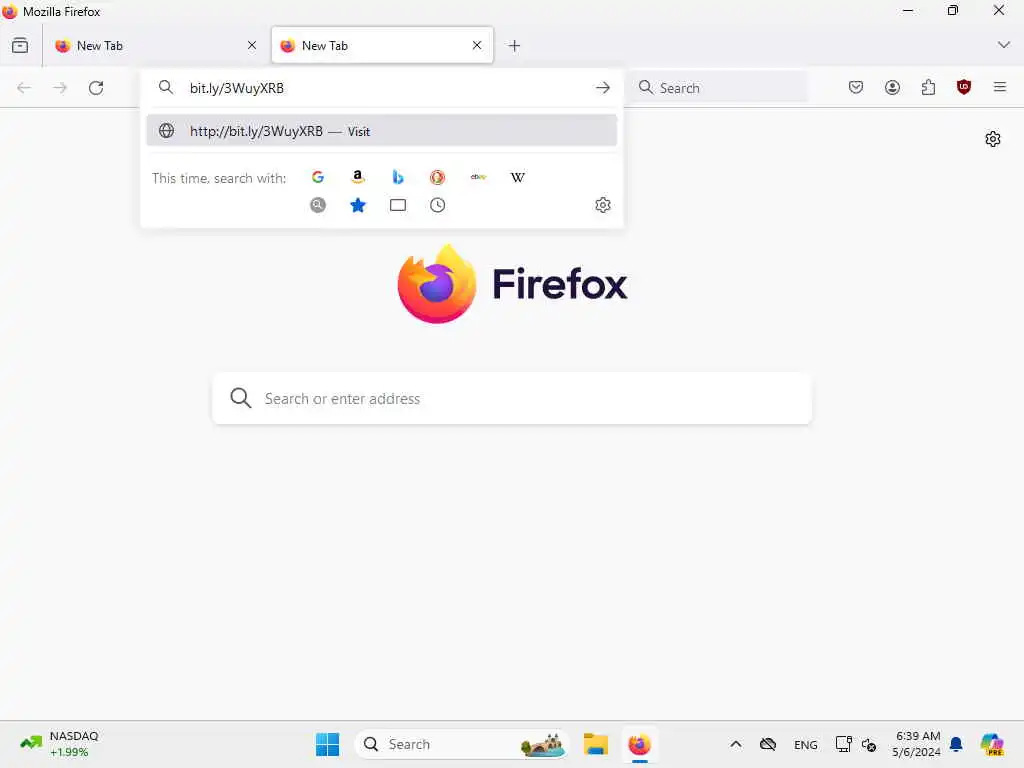Open NASDAQ widget on taskbar

click(x=60, y=744)
